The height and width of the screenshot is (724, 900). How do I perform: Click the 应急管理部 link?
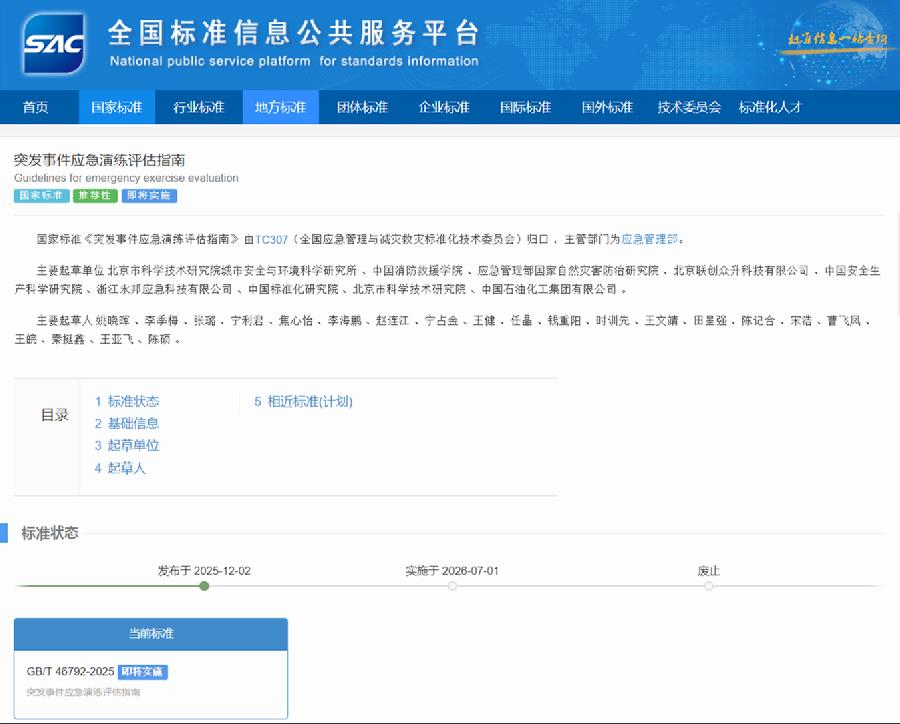[x=651, y=239]
